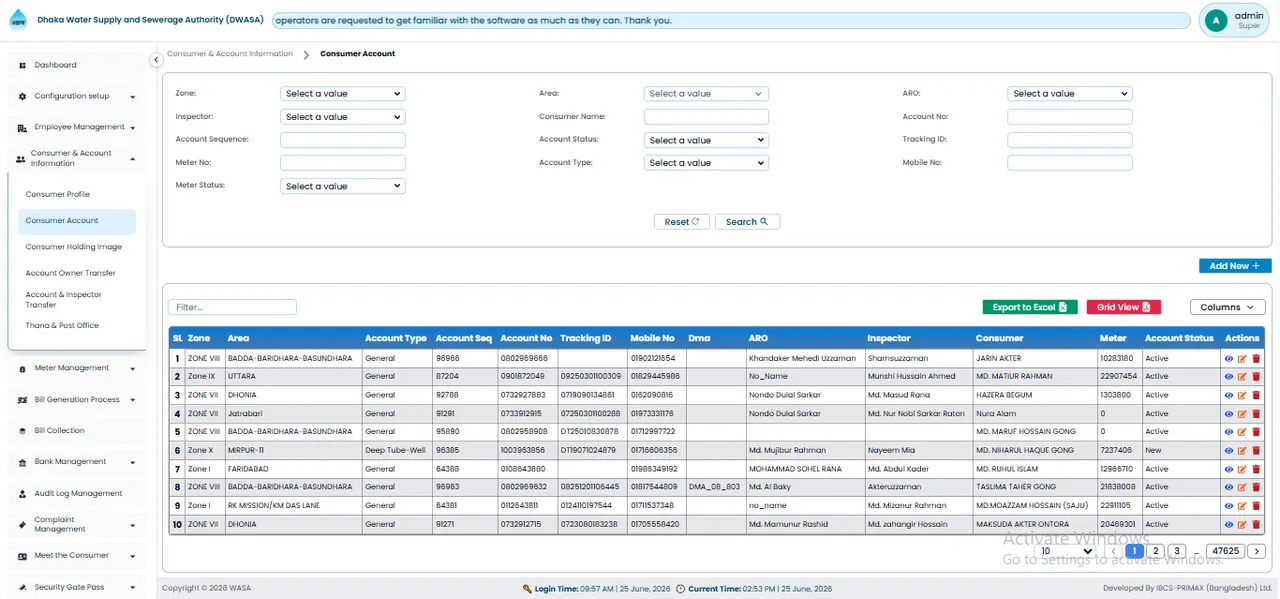Collapse the sidebar with the arrow button

tap(156, 60)
